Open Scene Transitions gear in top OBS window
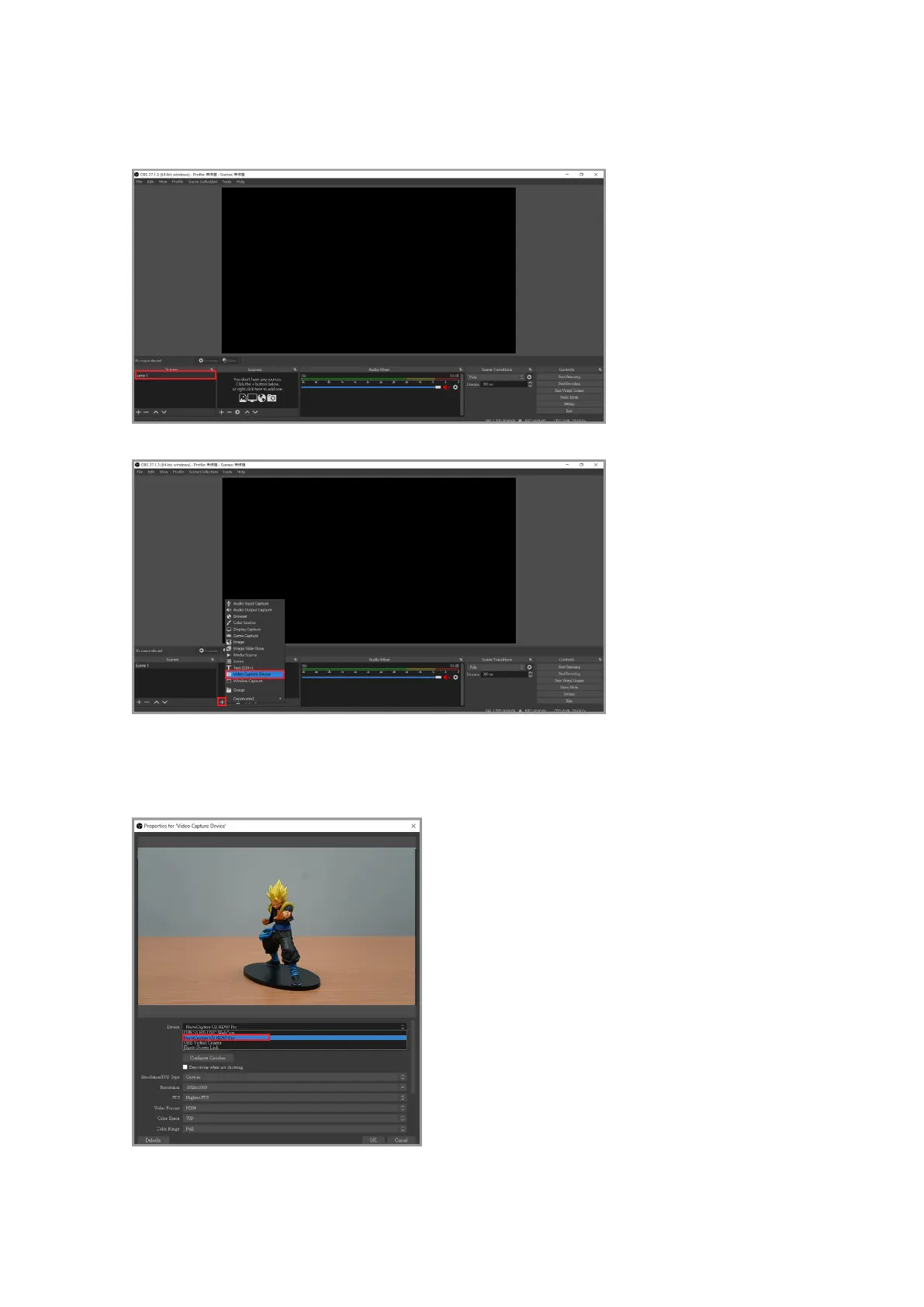 [x=530, y=377]
